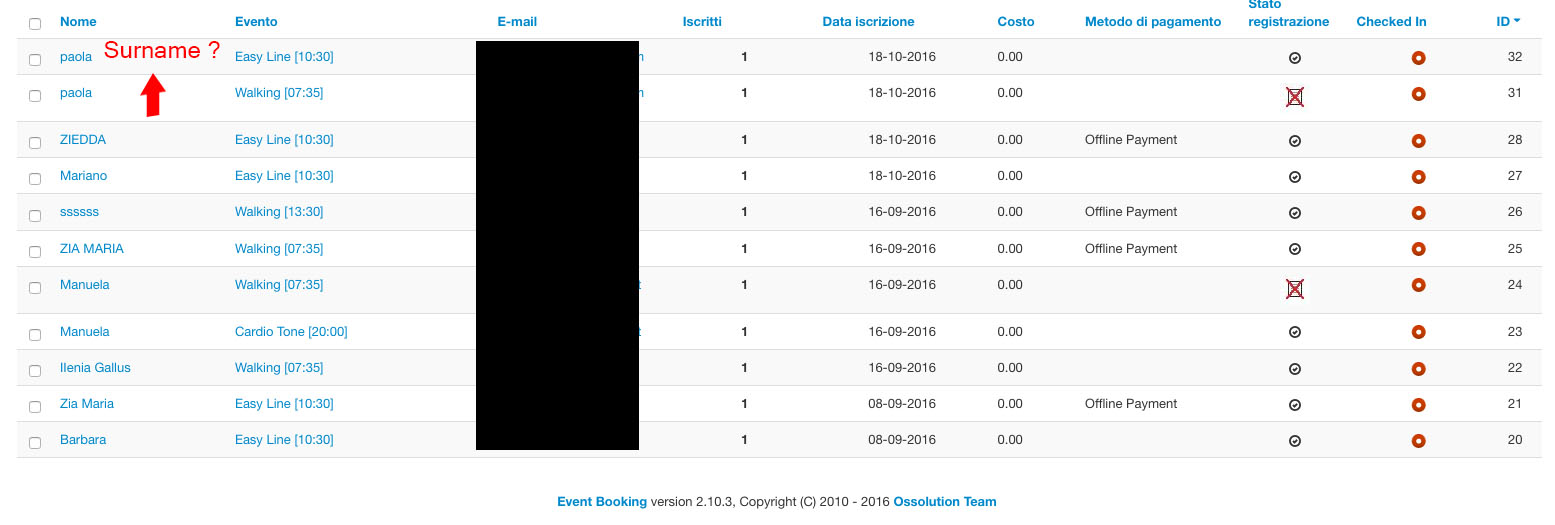
Task: Open the Ossolution Team footer link
Action: 944,502
